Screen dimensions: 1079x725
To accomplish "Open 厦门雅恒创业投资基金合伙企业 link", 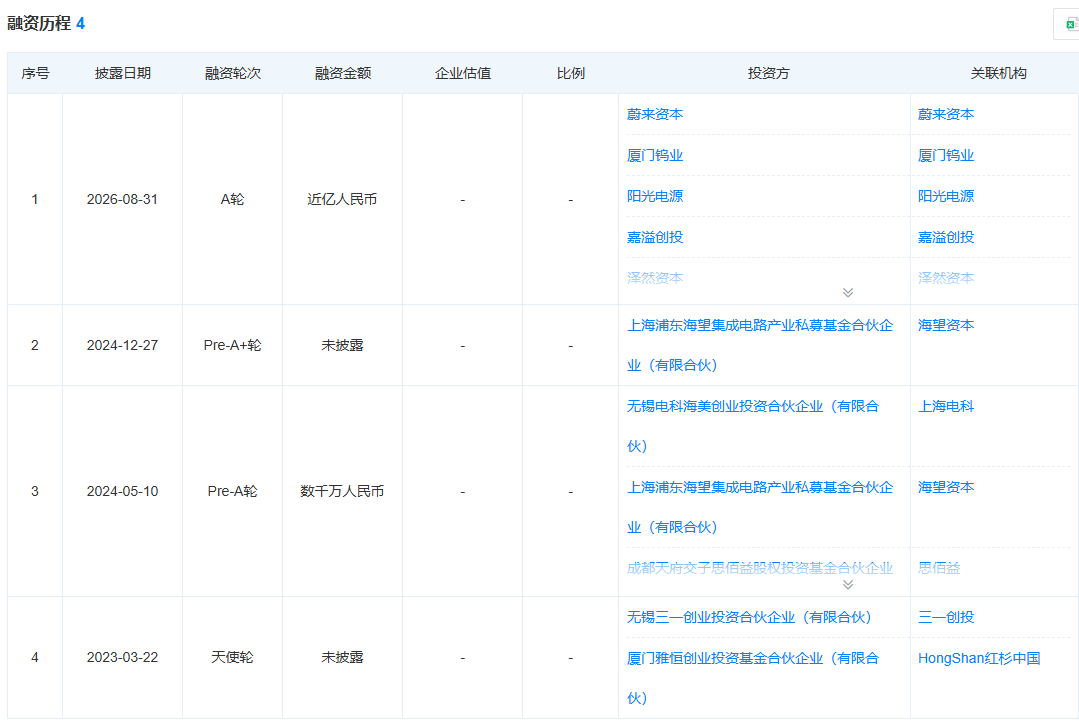I will (x=753, y=678).
